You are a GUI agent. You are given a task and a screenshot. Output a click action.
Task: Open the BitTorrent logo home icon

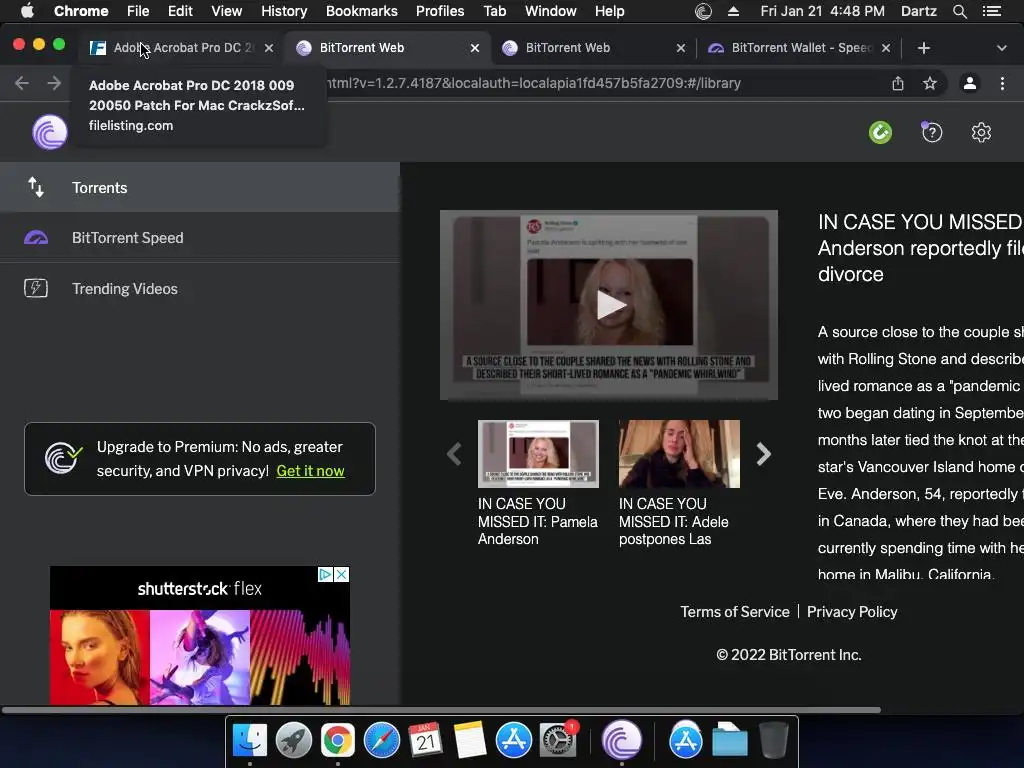pyautogui.click(x=50, y=132)
